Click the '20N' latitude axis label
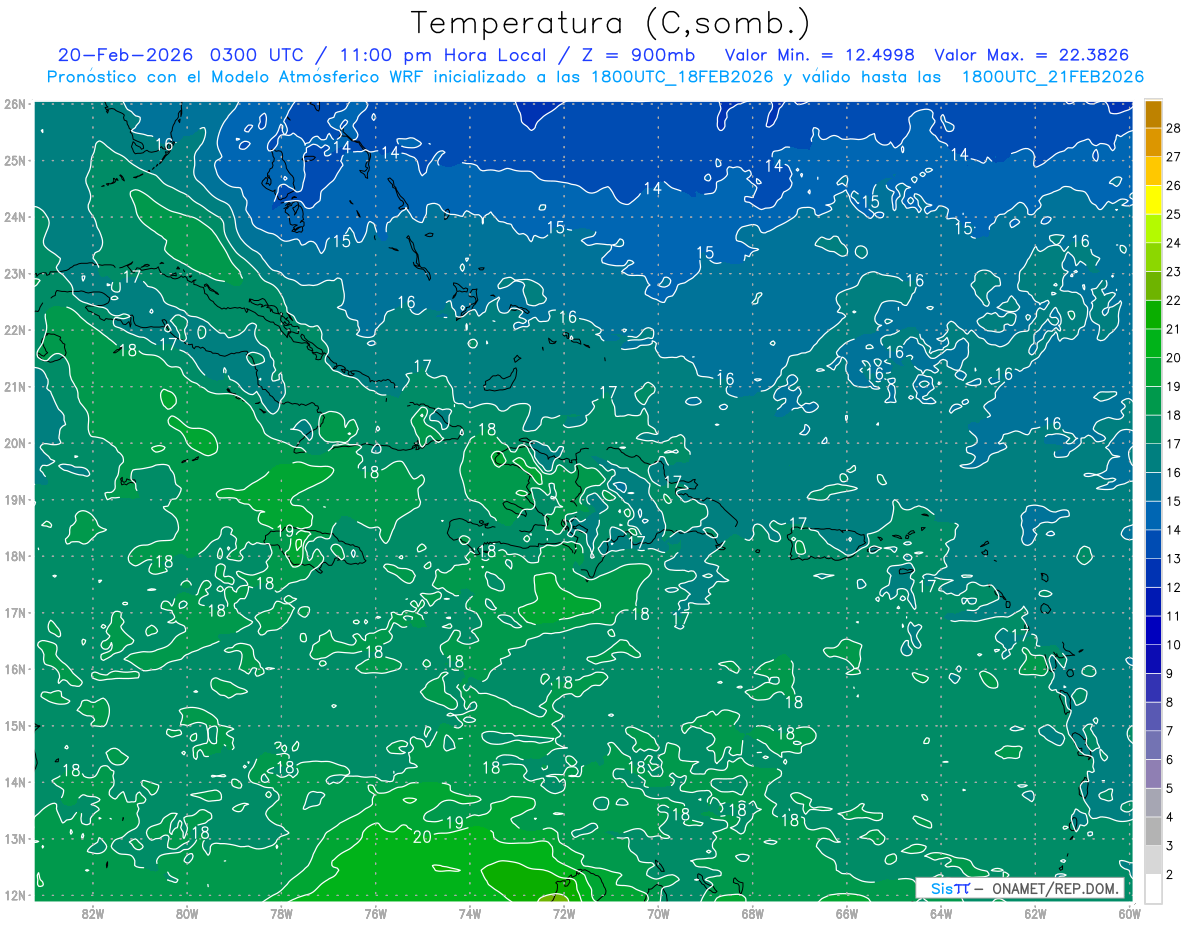 coord(15,443)
